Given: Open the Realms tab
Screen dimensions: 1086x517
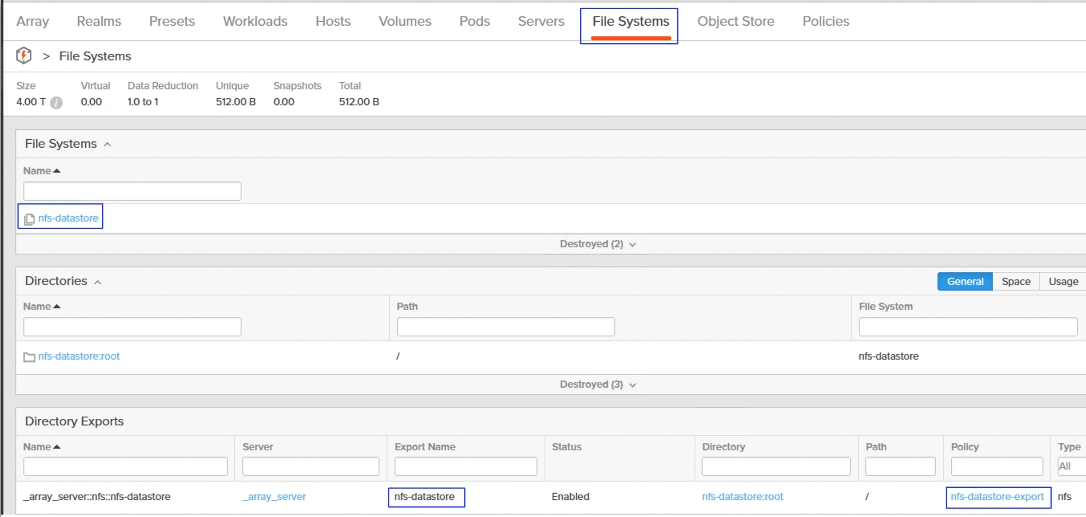Looking at the screenshot, I should pyautogui.click(x=99, y=21).
